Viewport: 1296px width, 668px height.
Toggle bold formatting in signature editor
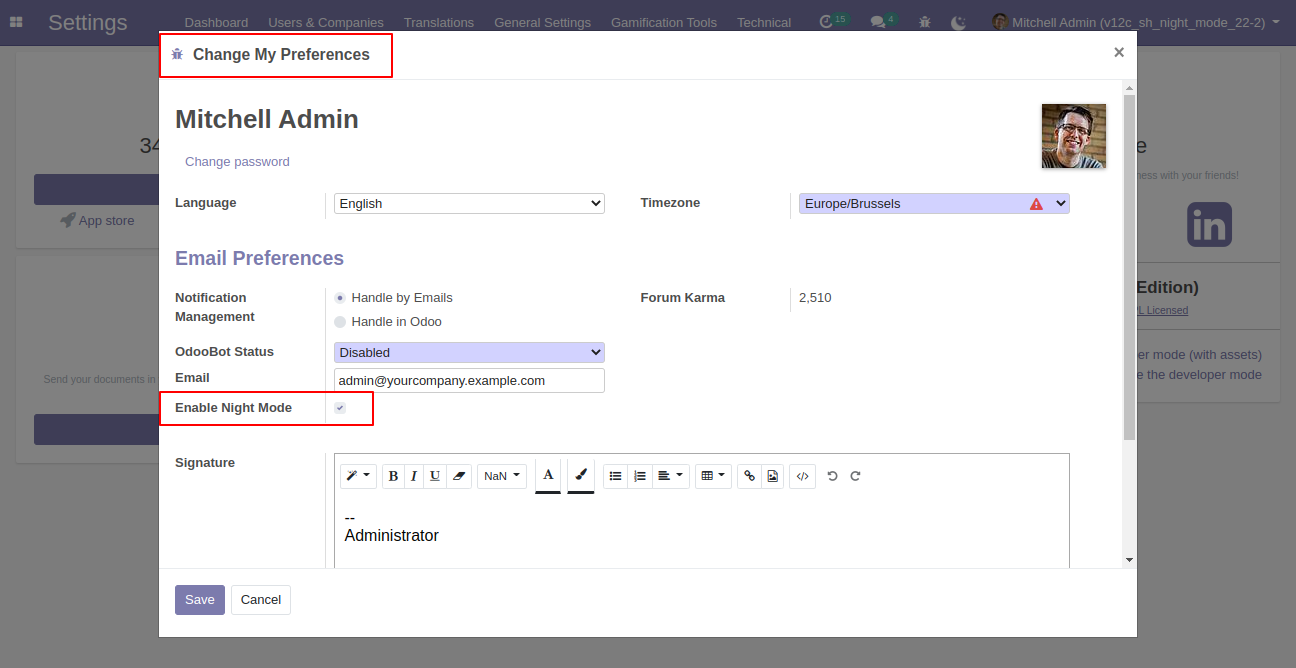click(393, 476)
